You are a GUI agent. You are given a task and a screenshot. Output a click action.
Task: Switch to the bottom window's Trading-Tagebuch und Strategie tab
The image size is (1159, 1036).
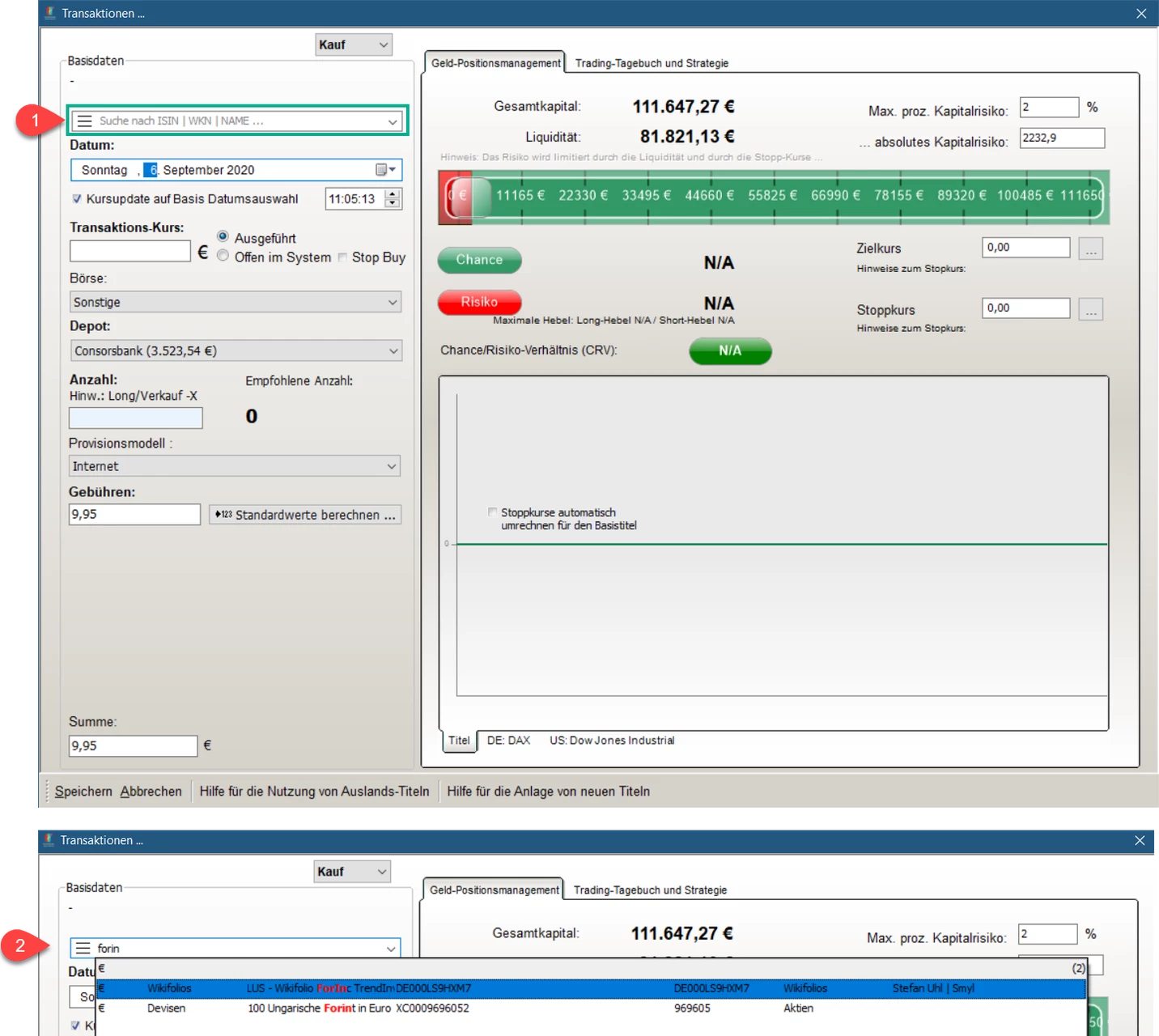pyautogui.click(x=650, y=890)
